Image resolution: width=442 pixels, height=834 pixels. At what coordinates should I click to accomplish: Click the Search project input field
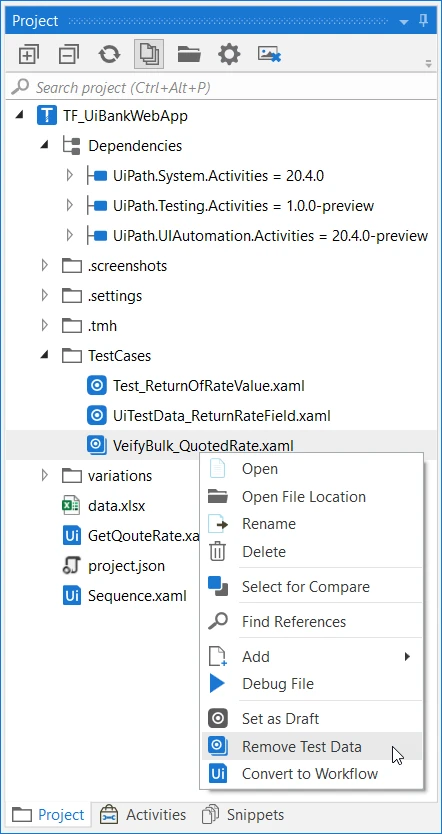221,87
